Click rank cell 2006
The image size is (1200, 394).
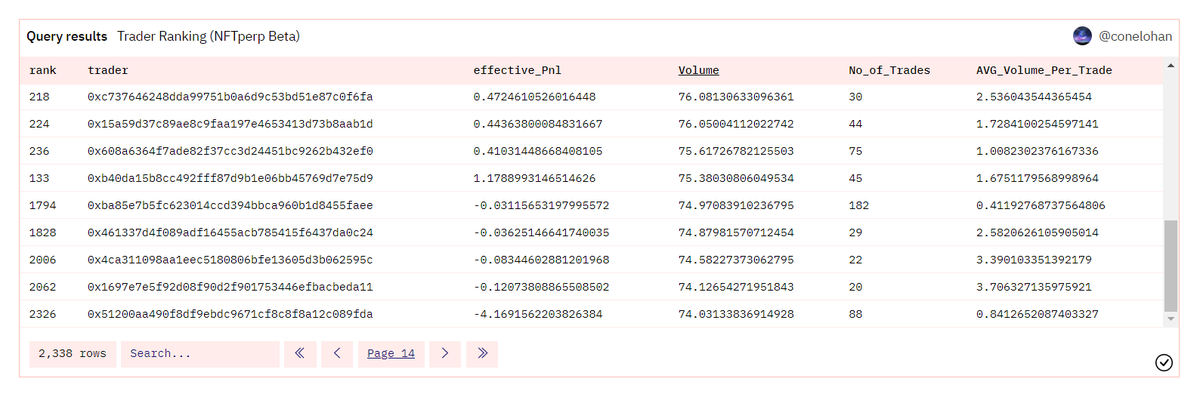point(43,260)
